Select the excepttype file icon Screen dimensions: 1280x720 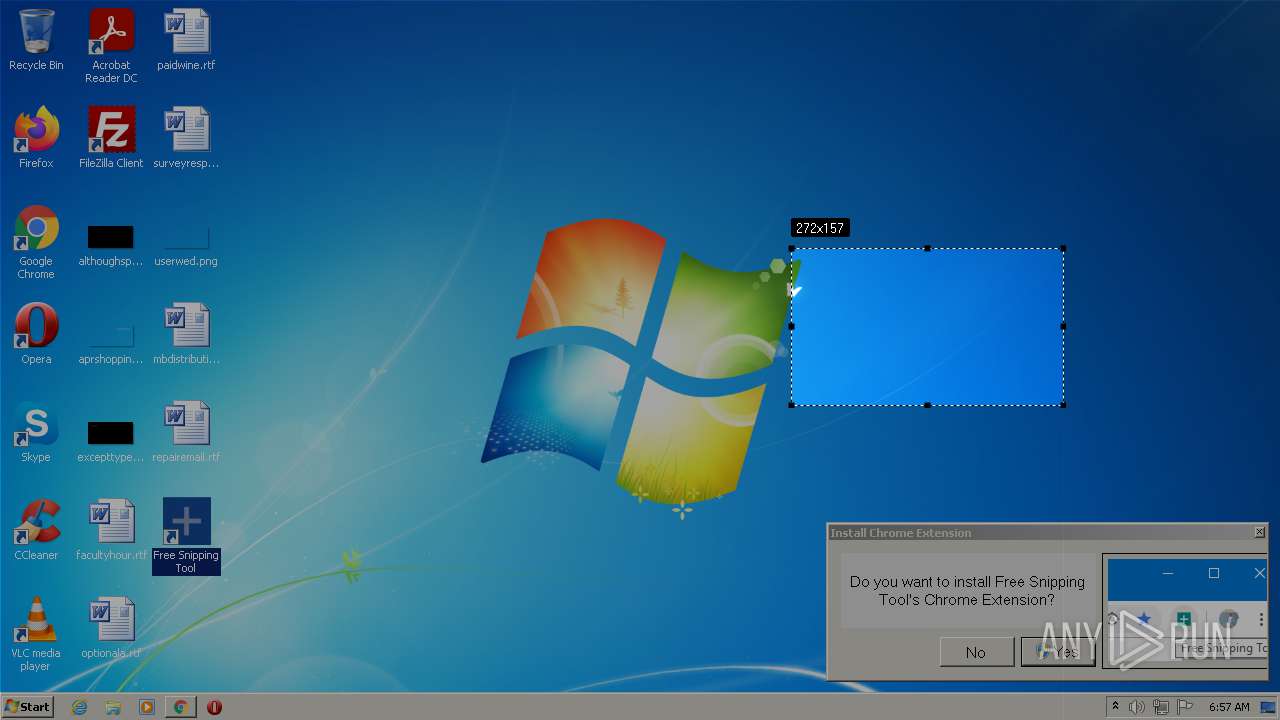point(111,442)
